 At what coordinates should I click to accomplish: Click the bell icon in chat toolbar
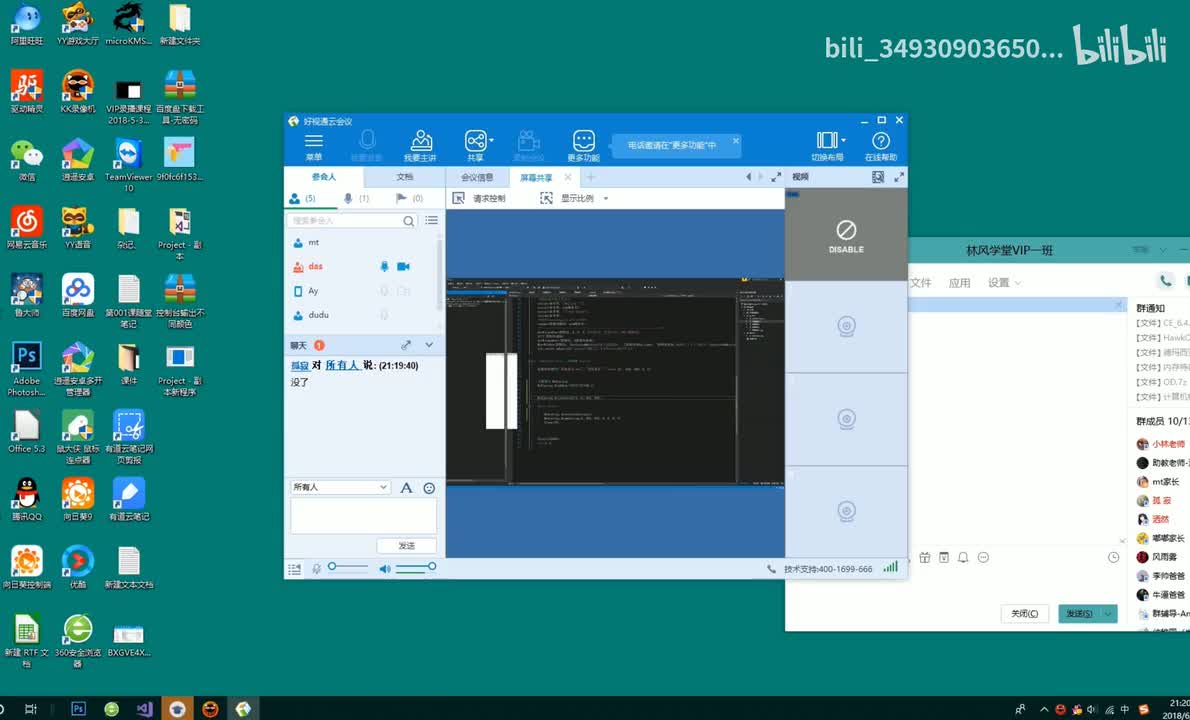[963, 558]
